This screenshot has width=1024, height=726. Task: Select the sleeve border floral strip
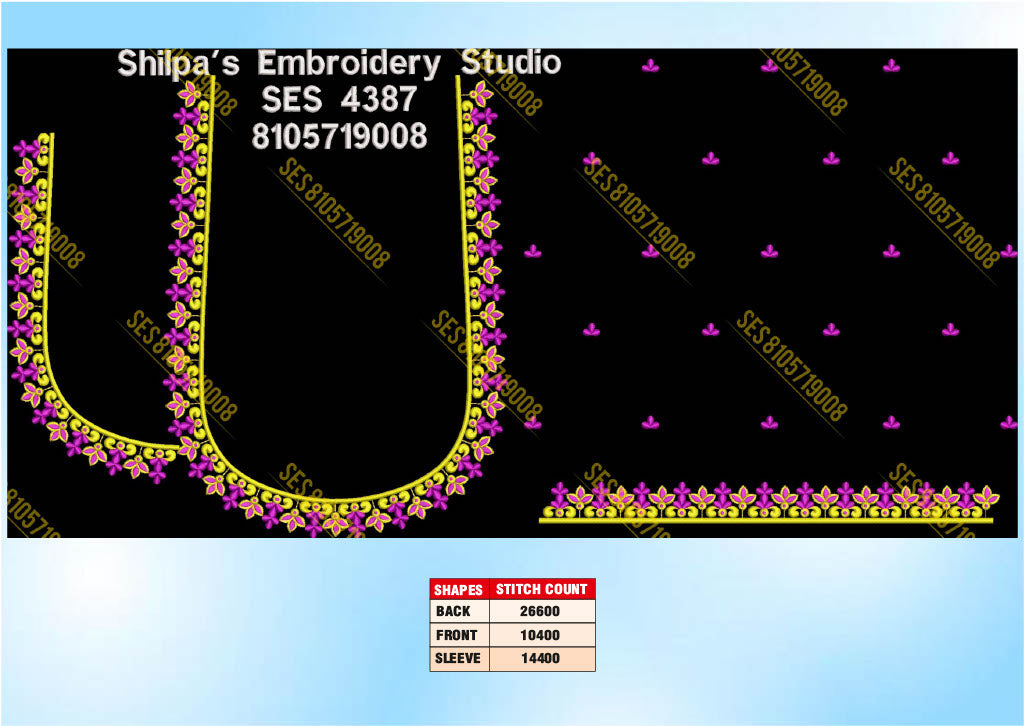point(769,503)
